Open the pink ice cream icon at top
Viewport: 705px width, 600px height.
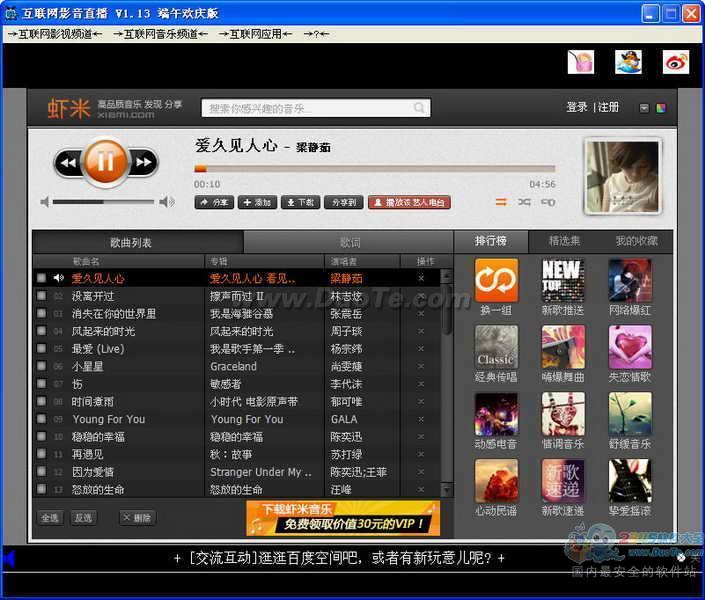point(581,62)
